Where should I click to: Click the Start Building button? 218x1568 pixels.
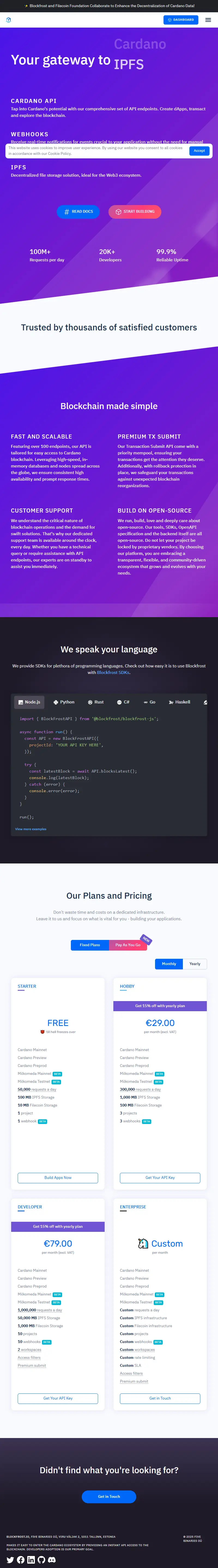point(135,212)
